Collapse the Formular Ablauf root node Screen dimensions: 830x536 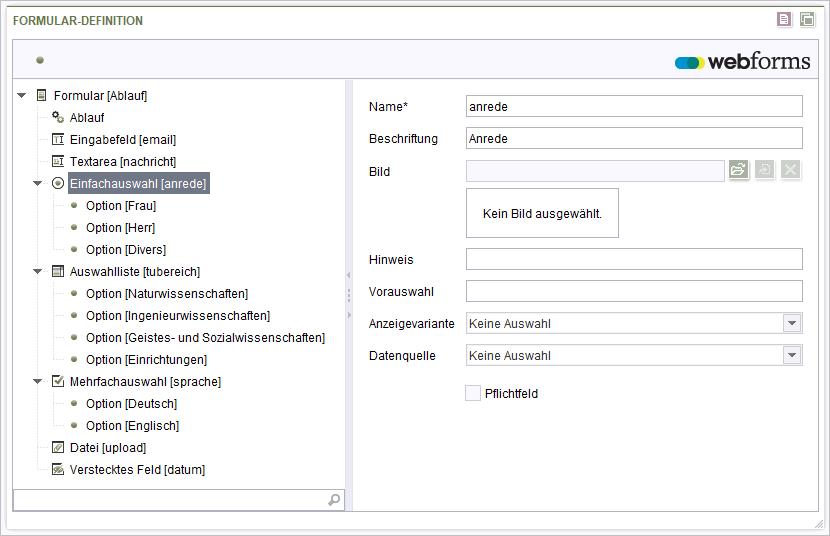pyautogui.click(x=22, y=96)
